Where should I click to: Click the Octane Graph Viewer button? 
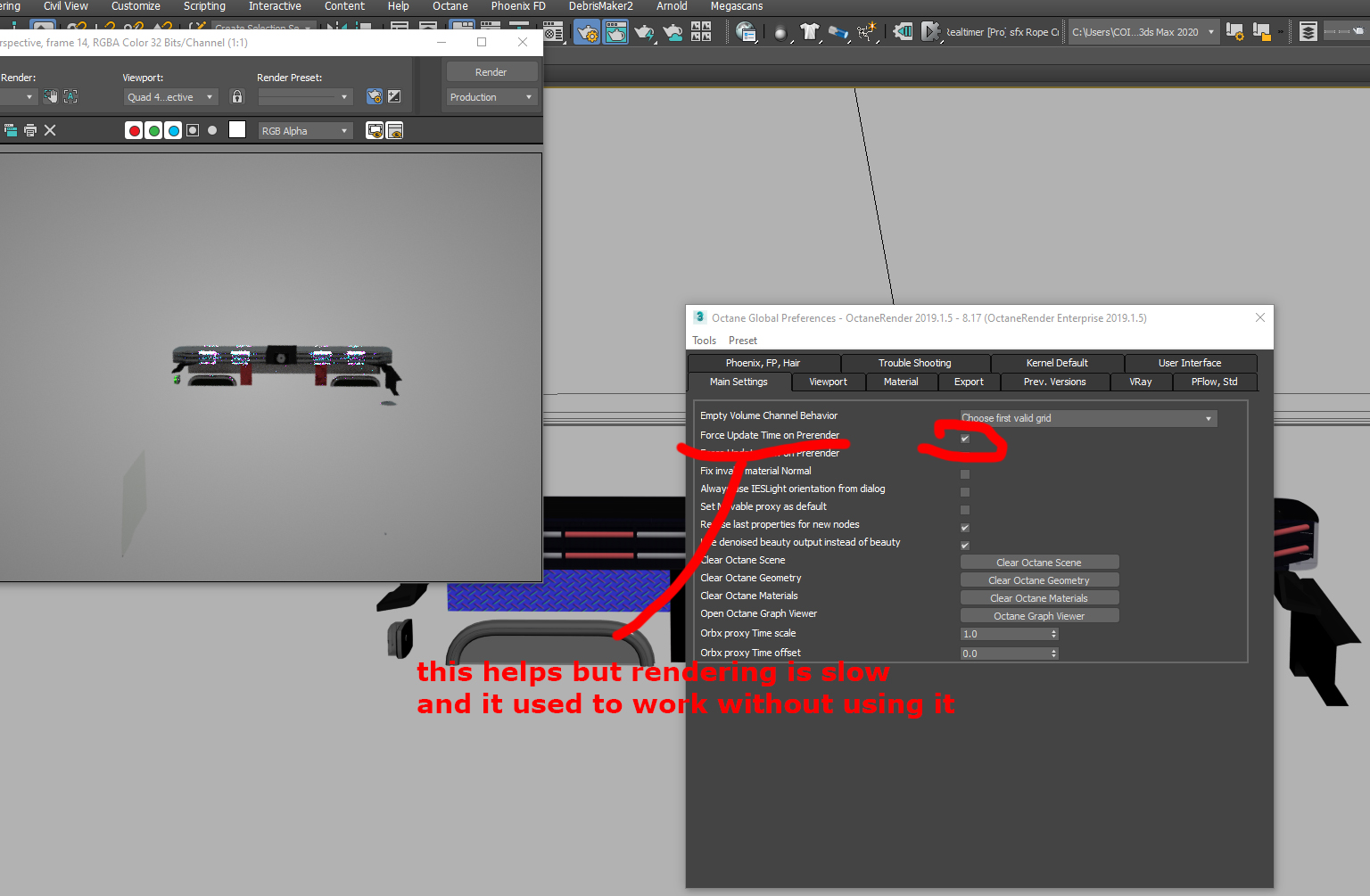point(1039,616)
